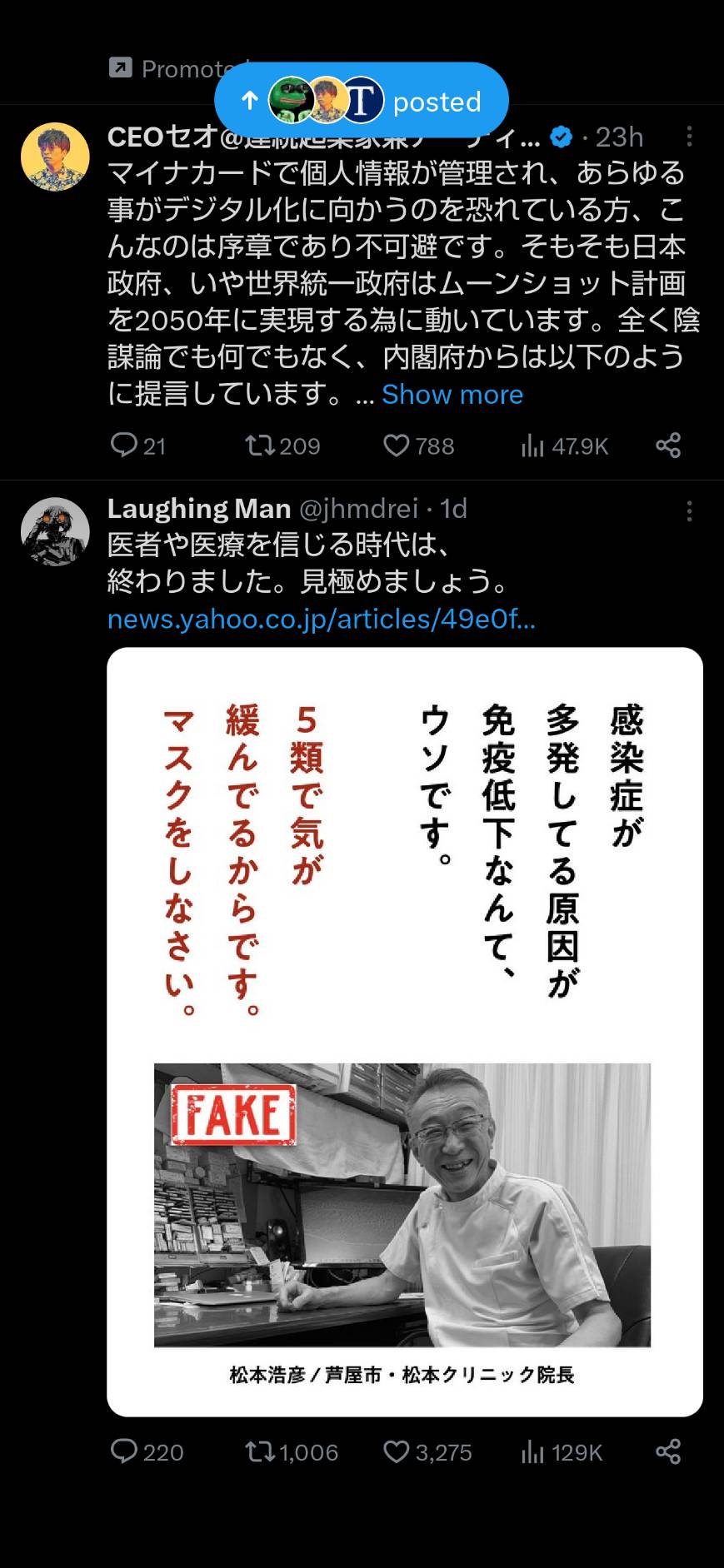724x1568 pixels.
Task: Open CEO Seo profile avatar
Action: tap(55, 157)
